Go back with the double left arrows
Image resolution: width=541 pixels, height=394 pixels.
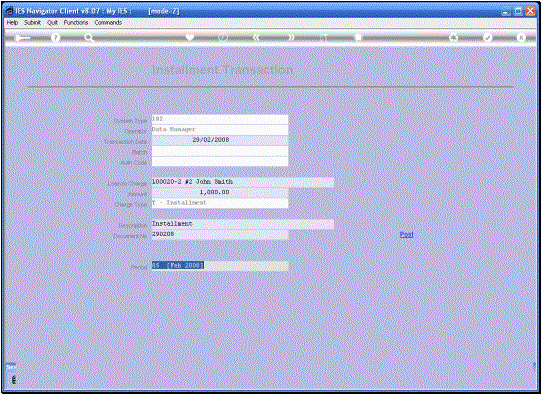pyautogui.click(x=256, y=37)
